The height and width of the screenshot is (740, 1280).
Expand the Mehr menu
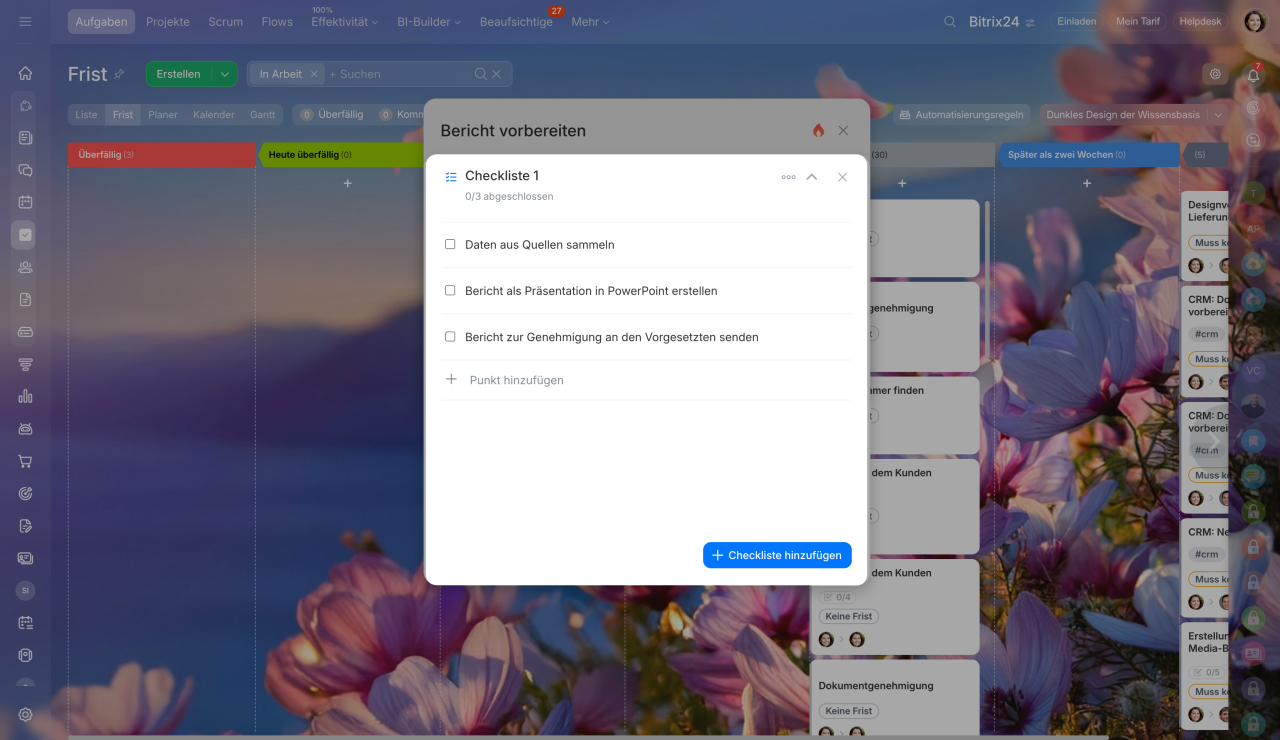(590, 21)
